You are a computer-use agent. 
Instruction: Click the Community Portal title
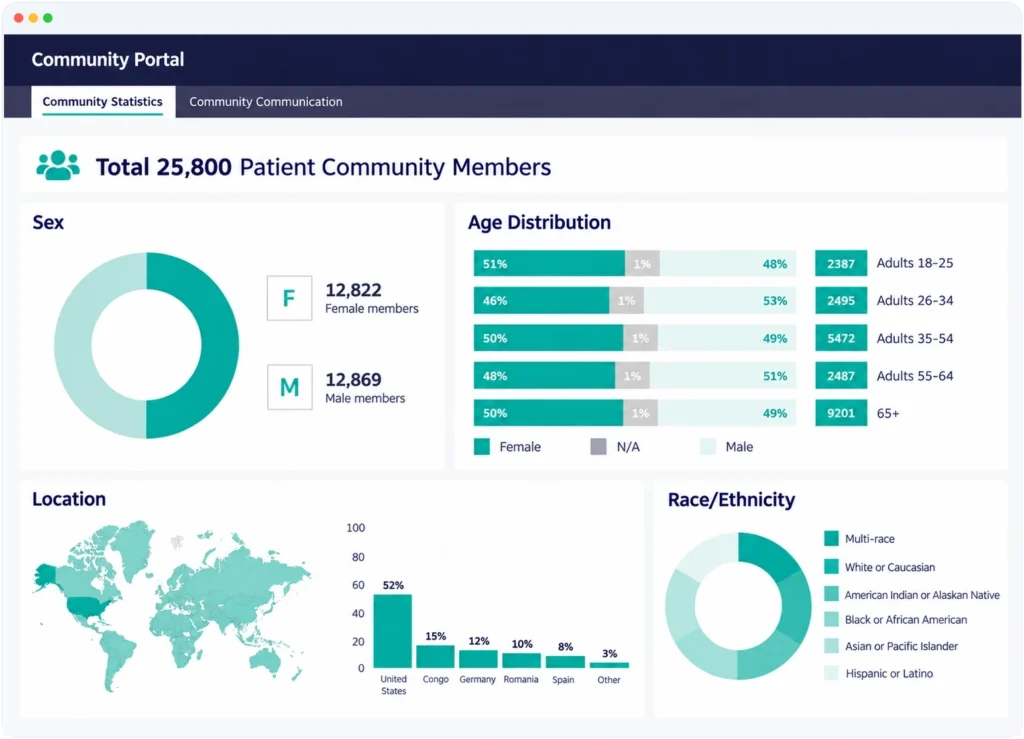click(x=108, y=59)
